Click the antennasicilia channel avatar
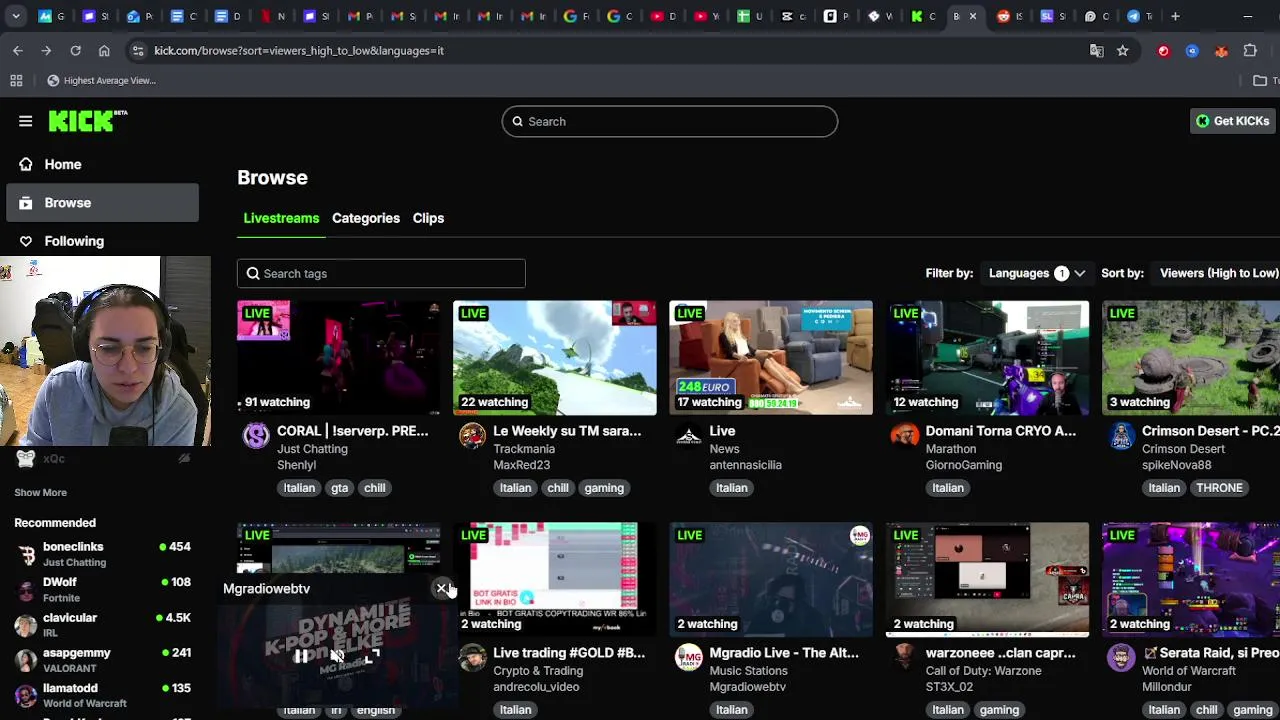The image size is (1280, 720). point(688,435)
